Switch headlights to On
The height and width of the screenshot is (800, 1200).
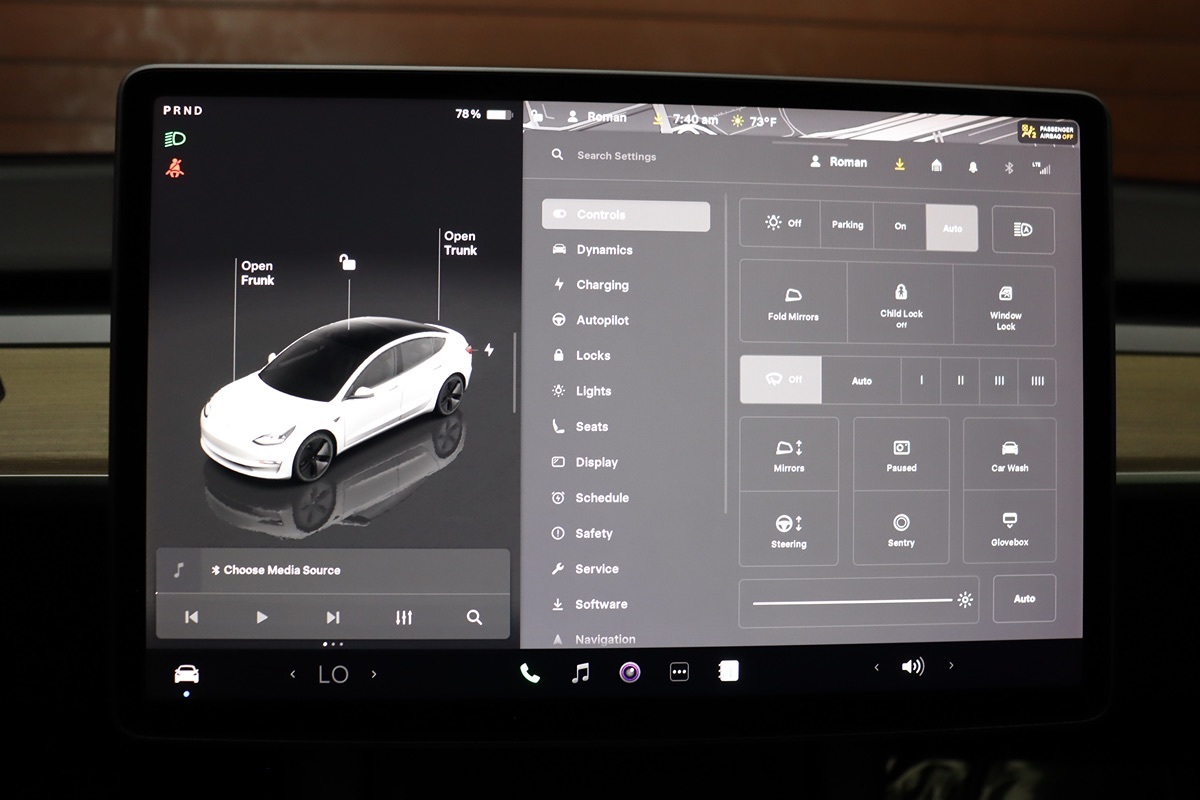click(900, 226)
